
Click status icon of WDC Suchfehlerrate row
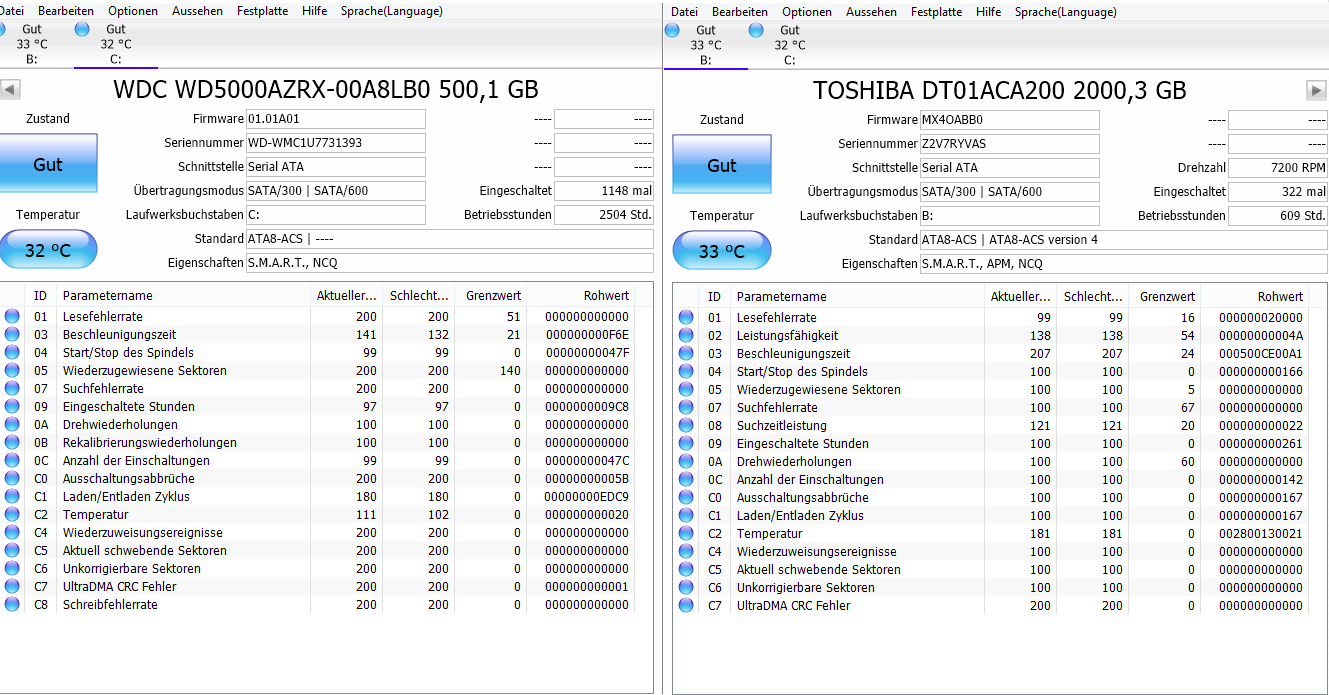click(x=12, y=388)
